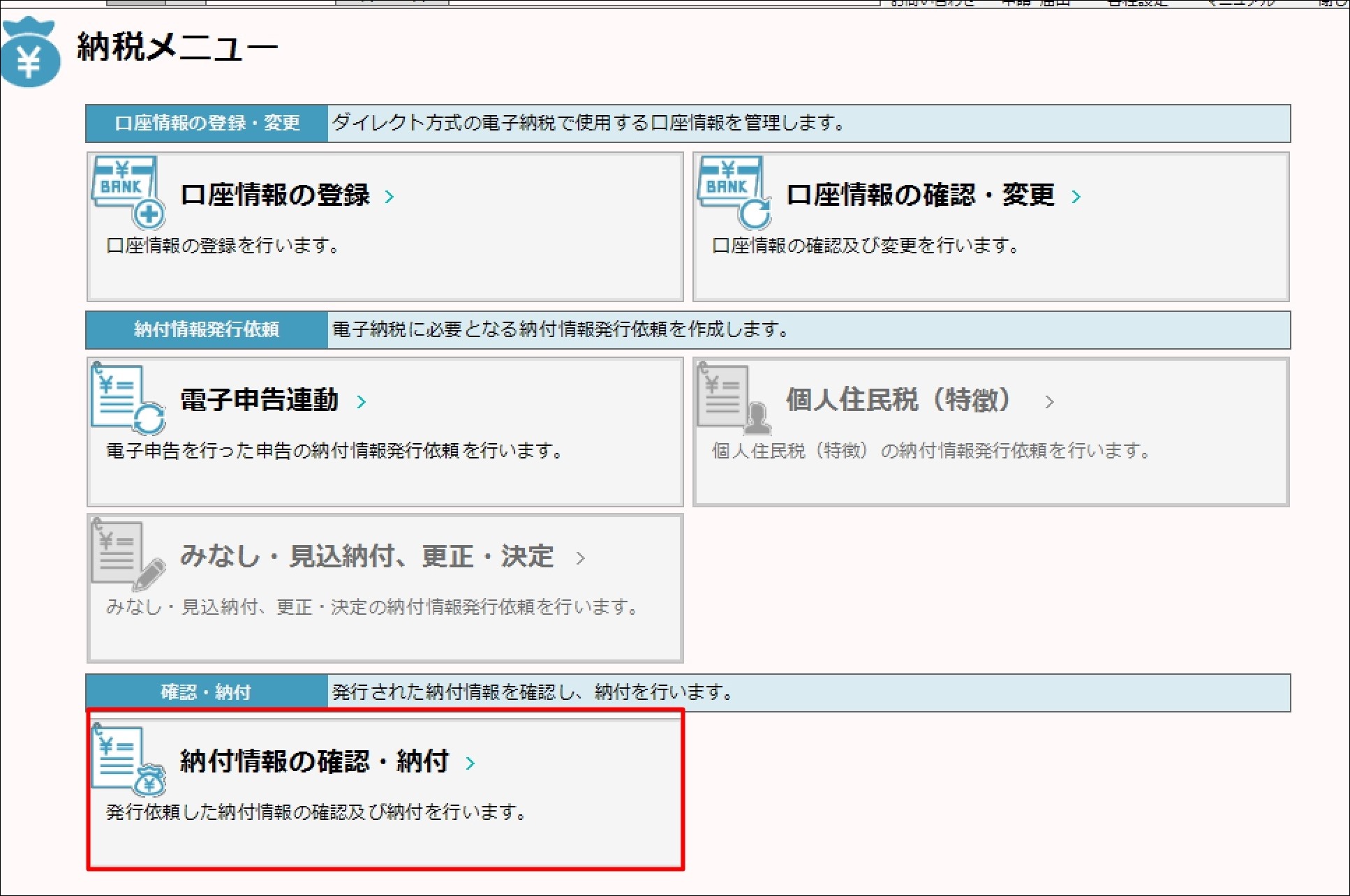Click description 口座情報の登録を行います。

(223, 246)
